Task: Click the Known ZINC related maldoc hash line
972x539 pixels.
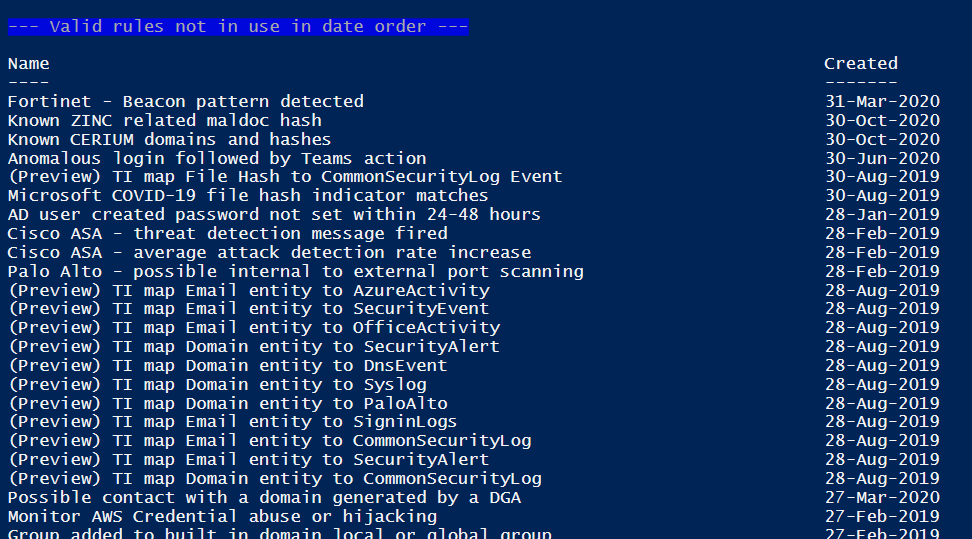Action: (165, 120)
